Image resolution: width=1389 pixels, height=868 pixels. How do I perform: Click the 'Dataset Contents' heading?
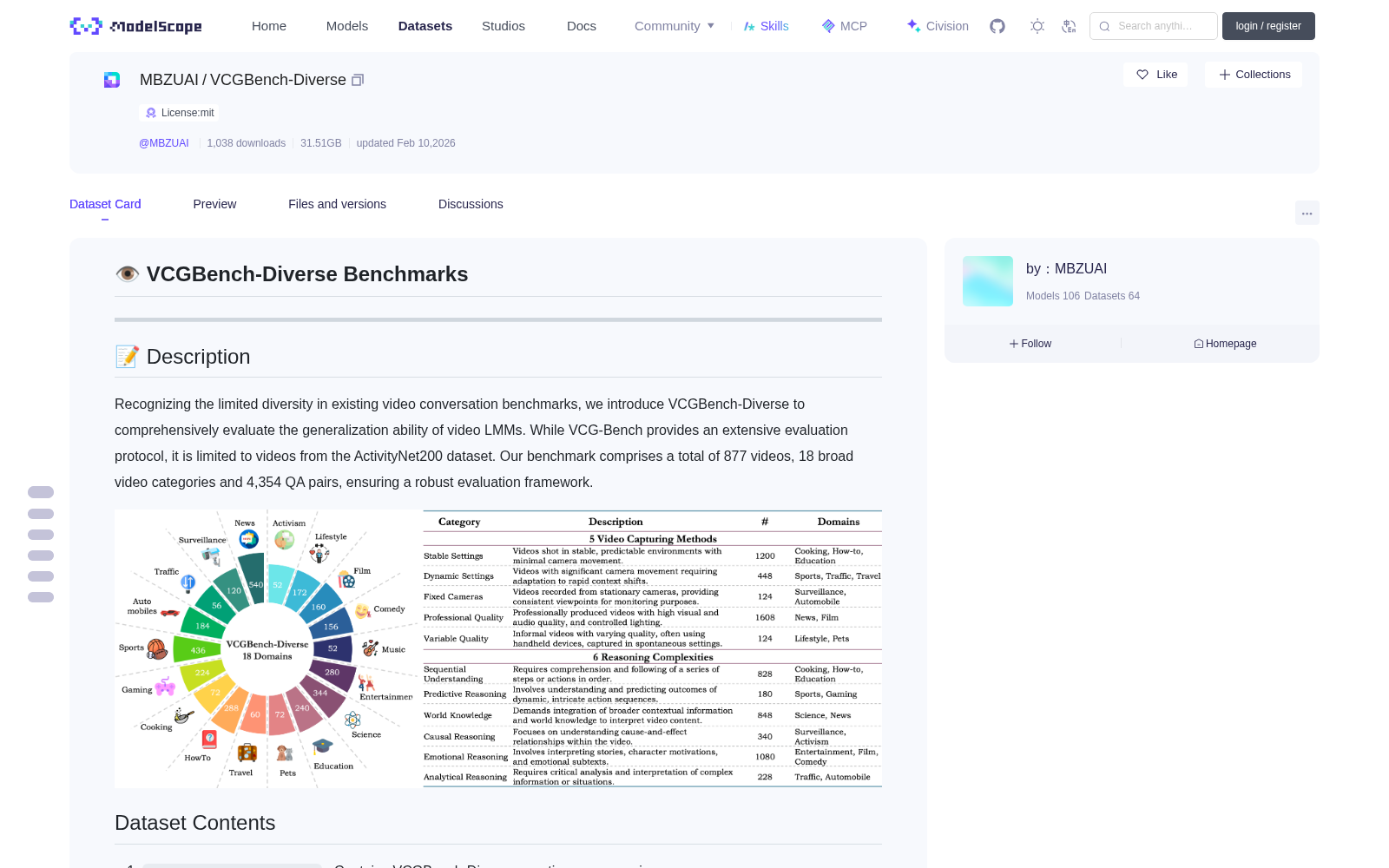(x=195, y=823)
